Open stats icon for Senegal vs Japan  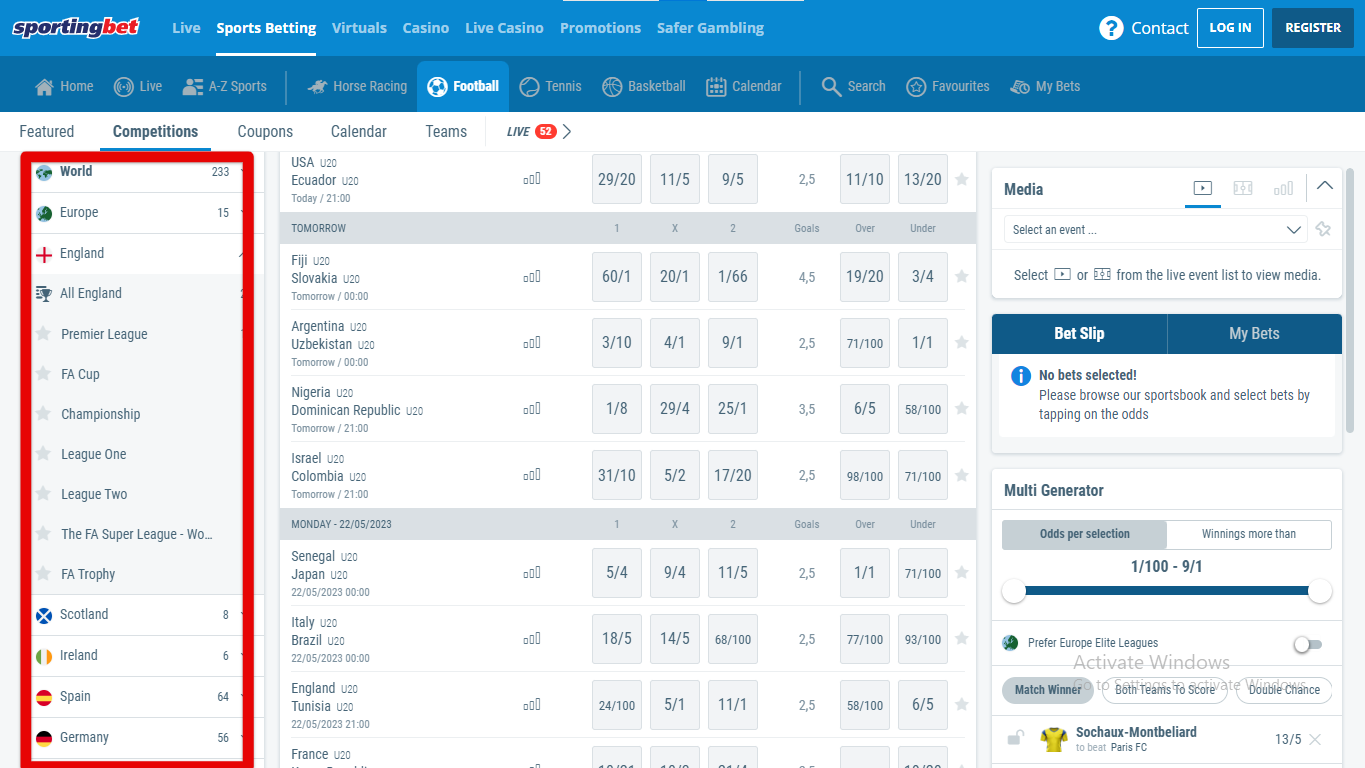[x=532, y=573]
